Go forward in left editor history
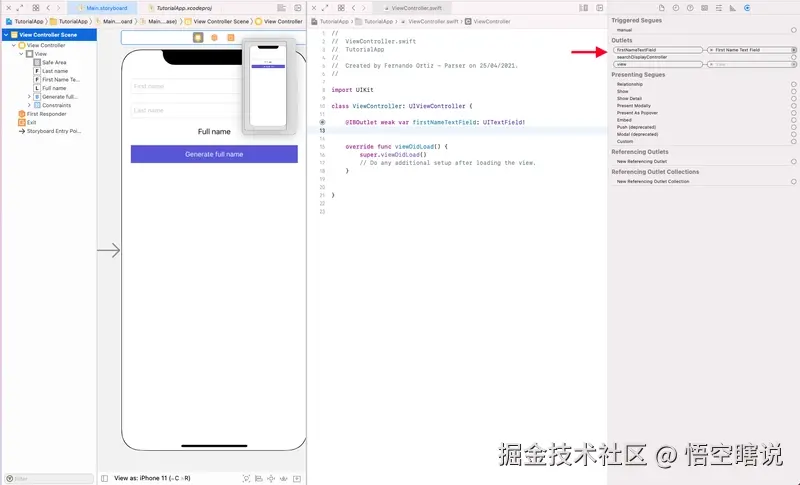This screenshot has width=800, height=485. pos(59,8)
